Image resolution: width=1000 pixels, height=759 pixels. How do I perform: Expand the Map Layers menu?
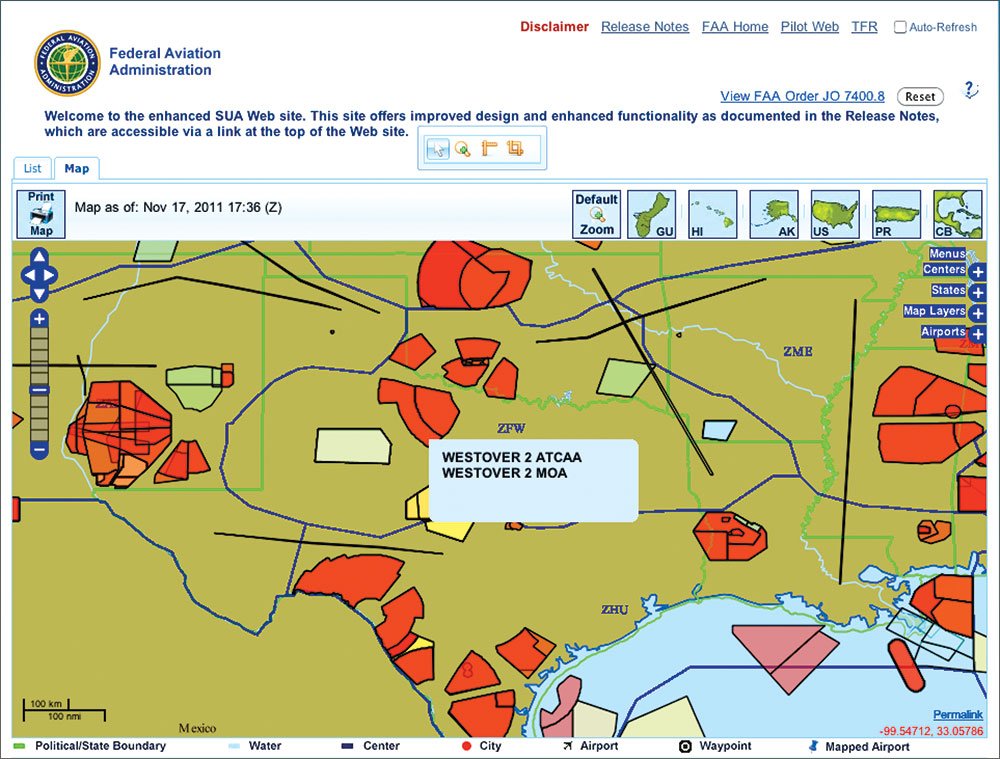click(977, 313)
